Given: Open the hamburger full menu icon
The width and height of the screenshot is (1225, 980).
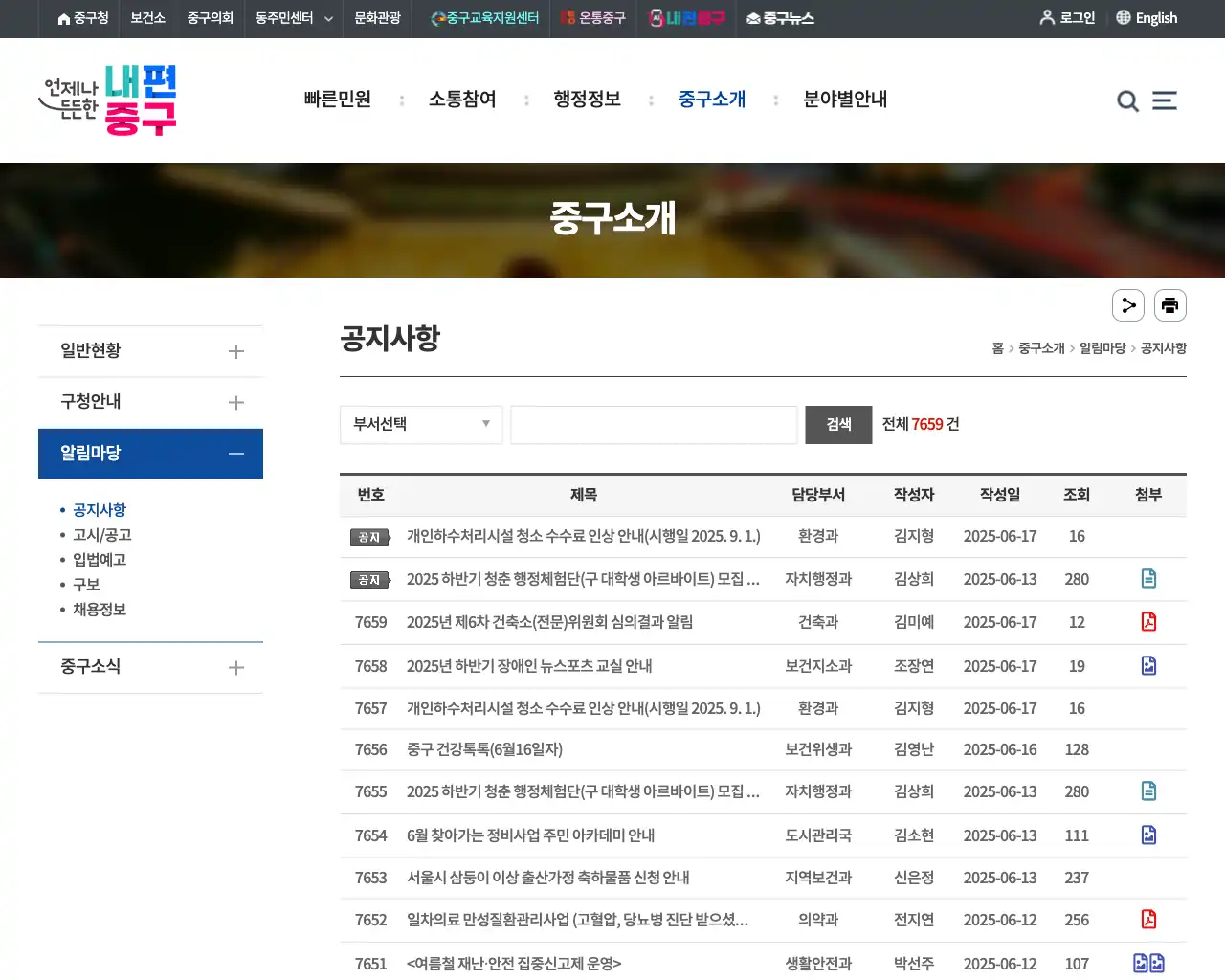Looking at the screenshot, I should pyautogui.click(x=1165, y=100).
